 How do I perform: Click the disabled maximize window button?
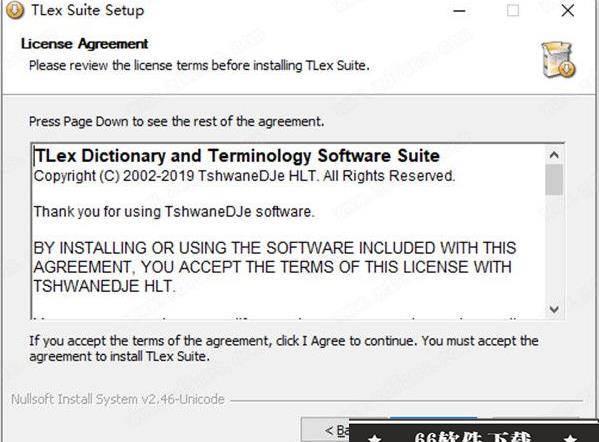[513, 11]
